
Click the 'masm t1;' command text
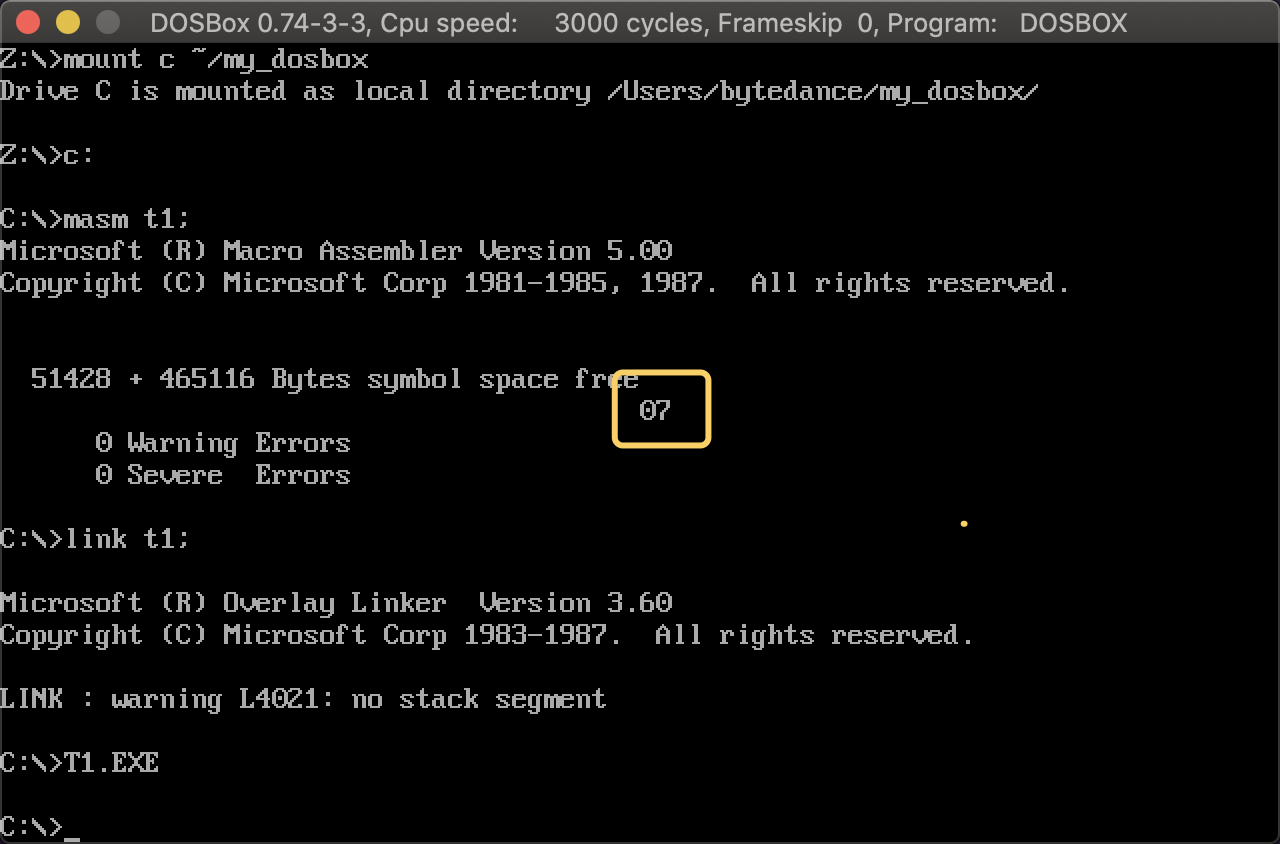[127, 219]
